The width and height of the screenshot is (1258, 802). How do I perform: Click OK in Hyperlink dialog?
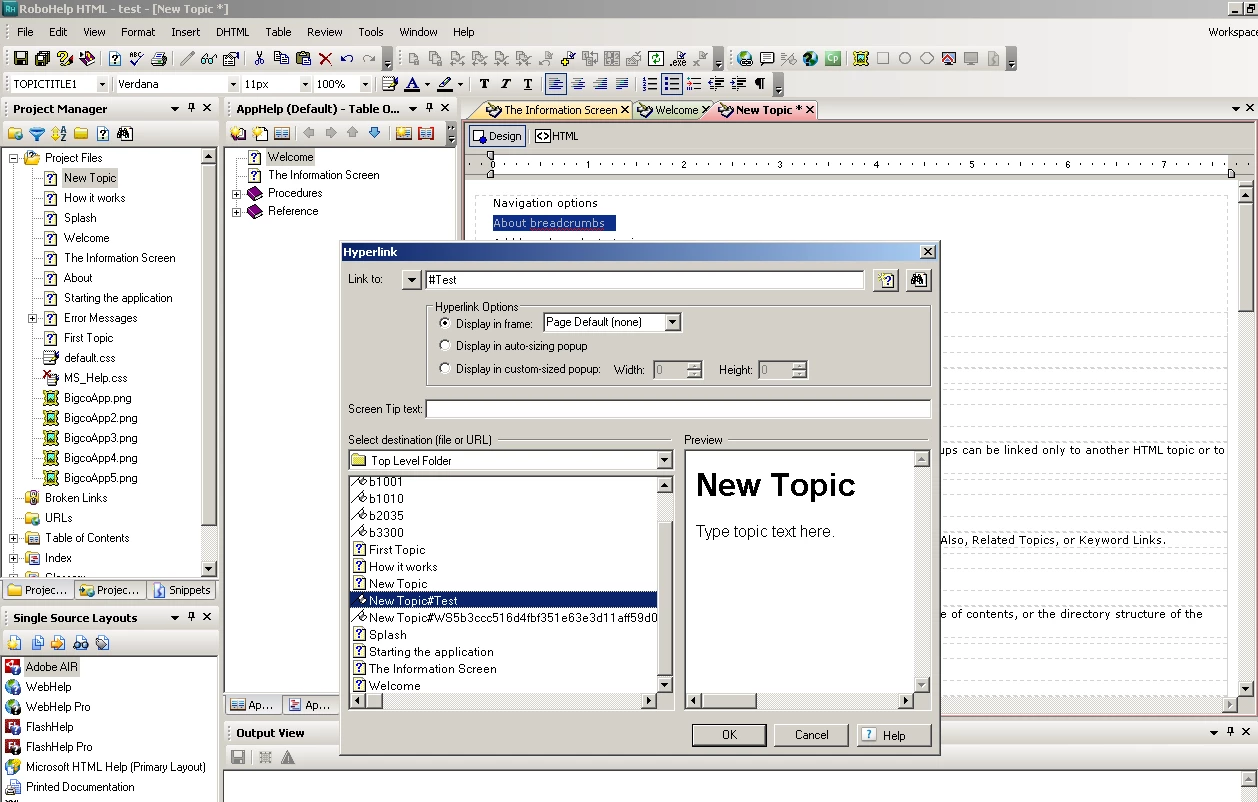click(729, 735)
